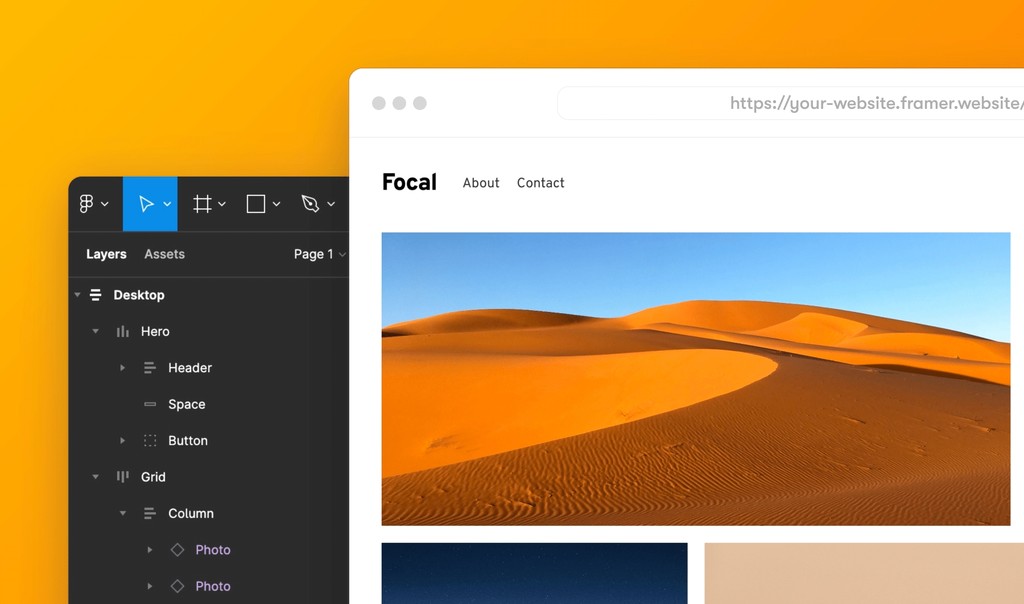Click the browser address bar URL field

pos(790,103)
